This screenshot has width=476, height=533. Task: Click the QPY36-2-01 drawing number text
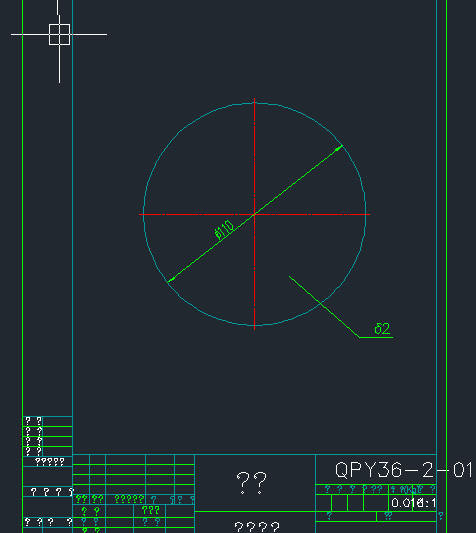tap(404, 470)
